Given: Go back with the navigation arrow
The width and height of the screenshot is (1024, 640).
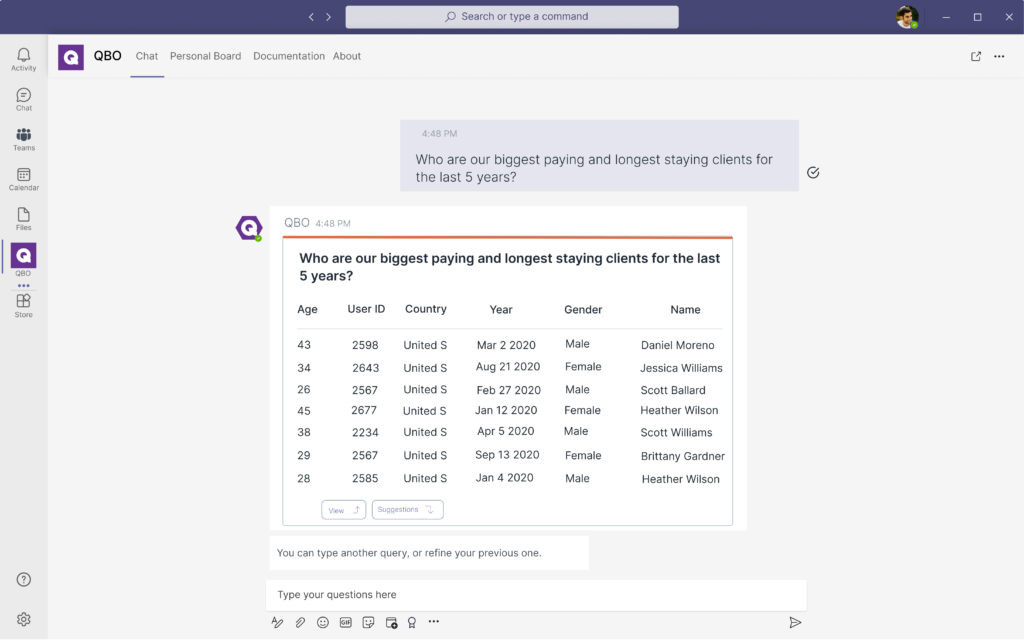Looking at the screenshot, I should coord(311,17).
